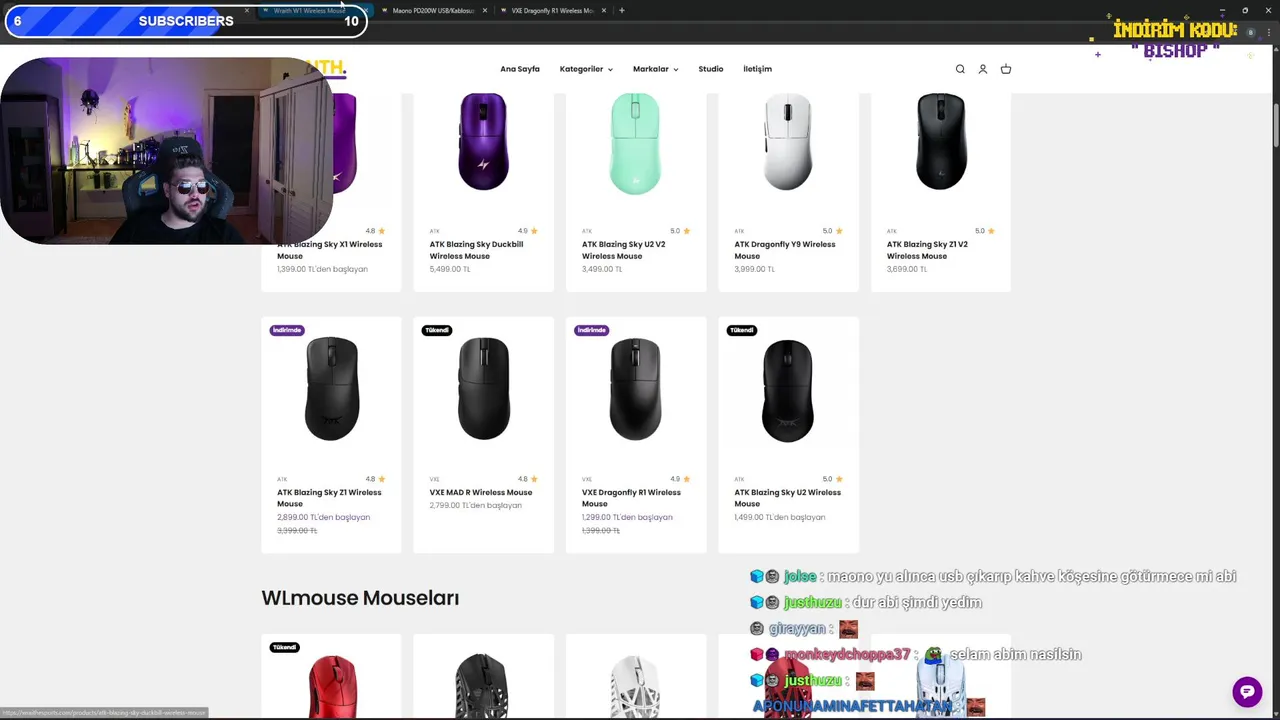Image resolution: width=1280 pixels, height=720 pixels.
Task: Close the Maono PD200W tab
Action: pyautogui.click(x=485, y=10)
